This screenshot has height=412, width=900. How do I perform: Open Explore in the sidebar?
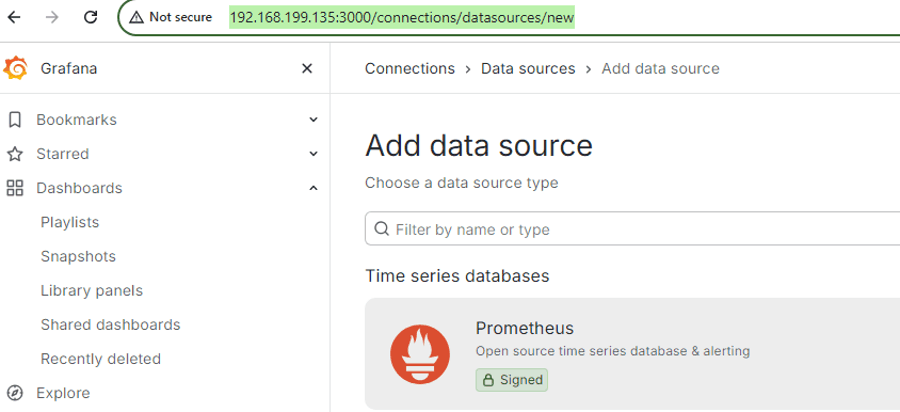pyautogui.click(x=63, y=393)
